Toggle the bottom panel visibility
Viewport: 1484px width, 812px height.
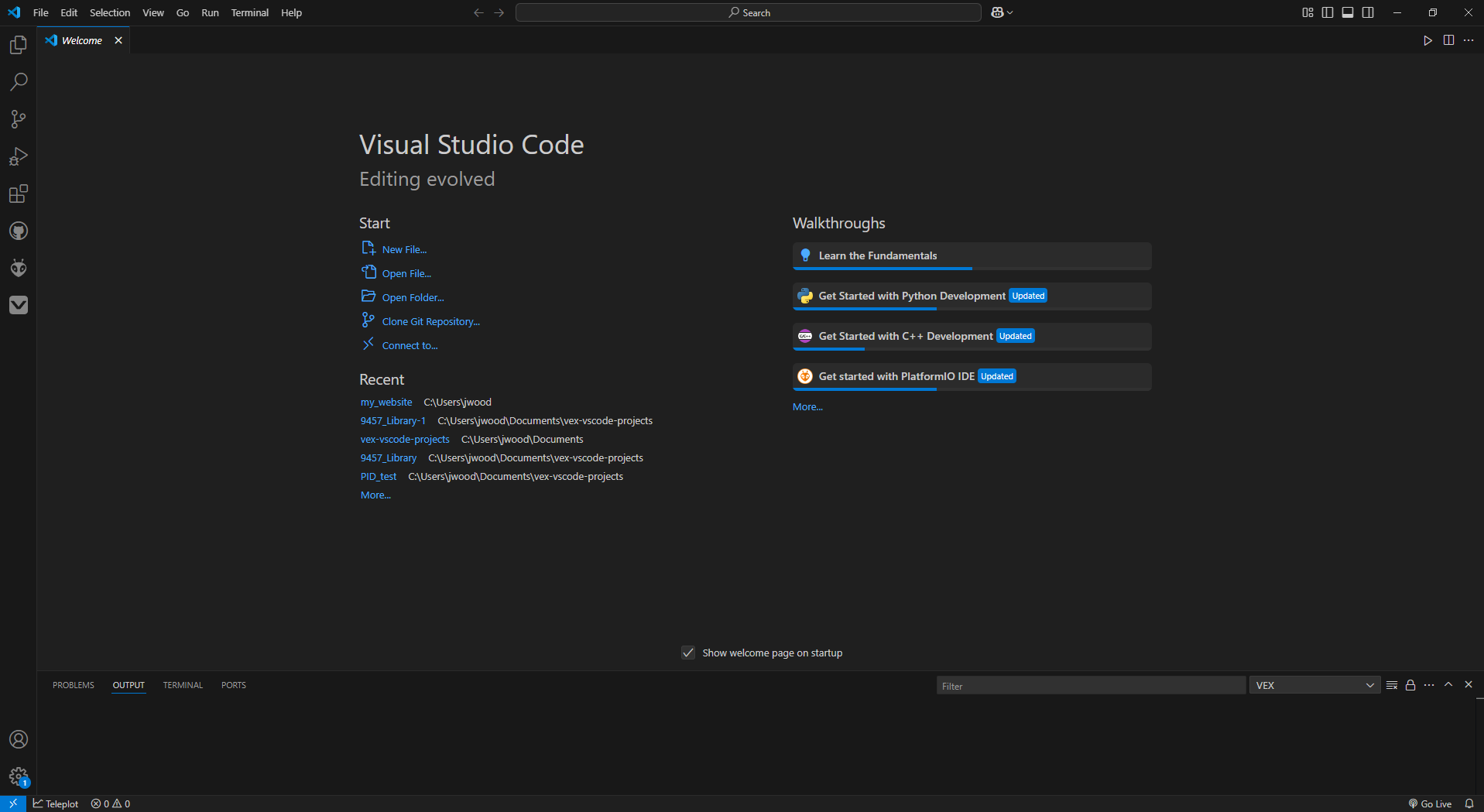click(x=1348, y=12)
